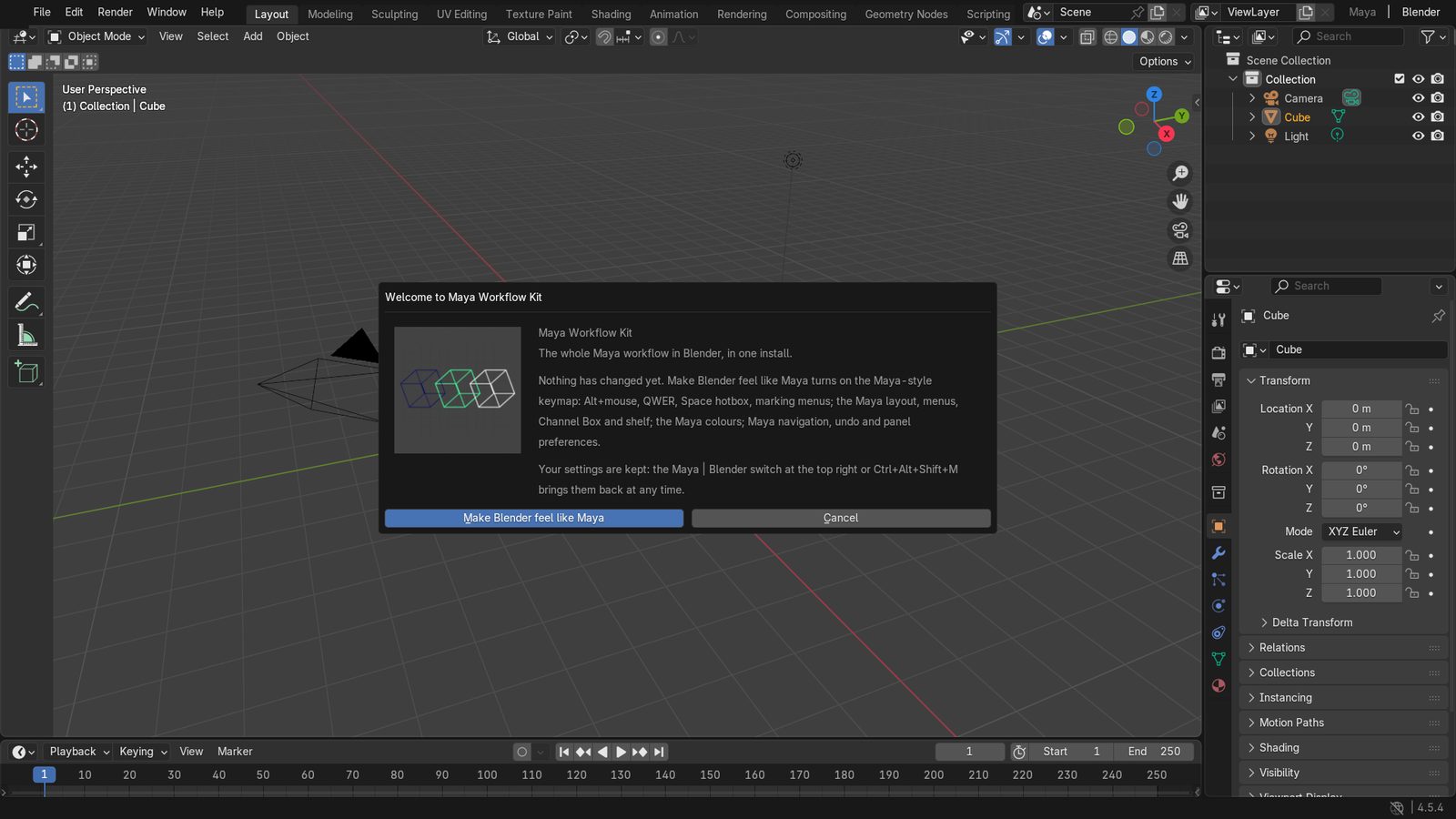Viewport: 1456px width, 819px height.
Task: Click the viewport zoom magnifier icon
Action: click(1180, 173)
